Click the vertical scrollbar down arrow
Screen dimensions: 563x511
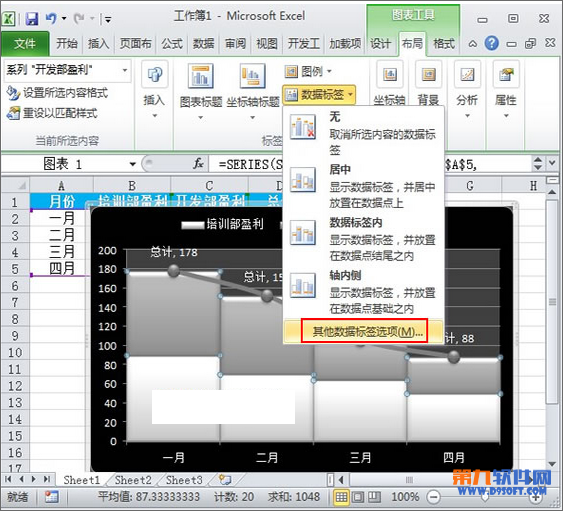pyautogui.click(x=552, y=464)
